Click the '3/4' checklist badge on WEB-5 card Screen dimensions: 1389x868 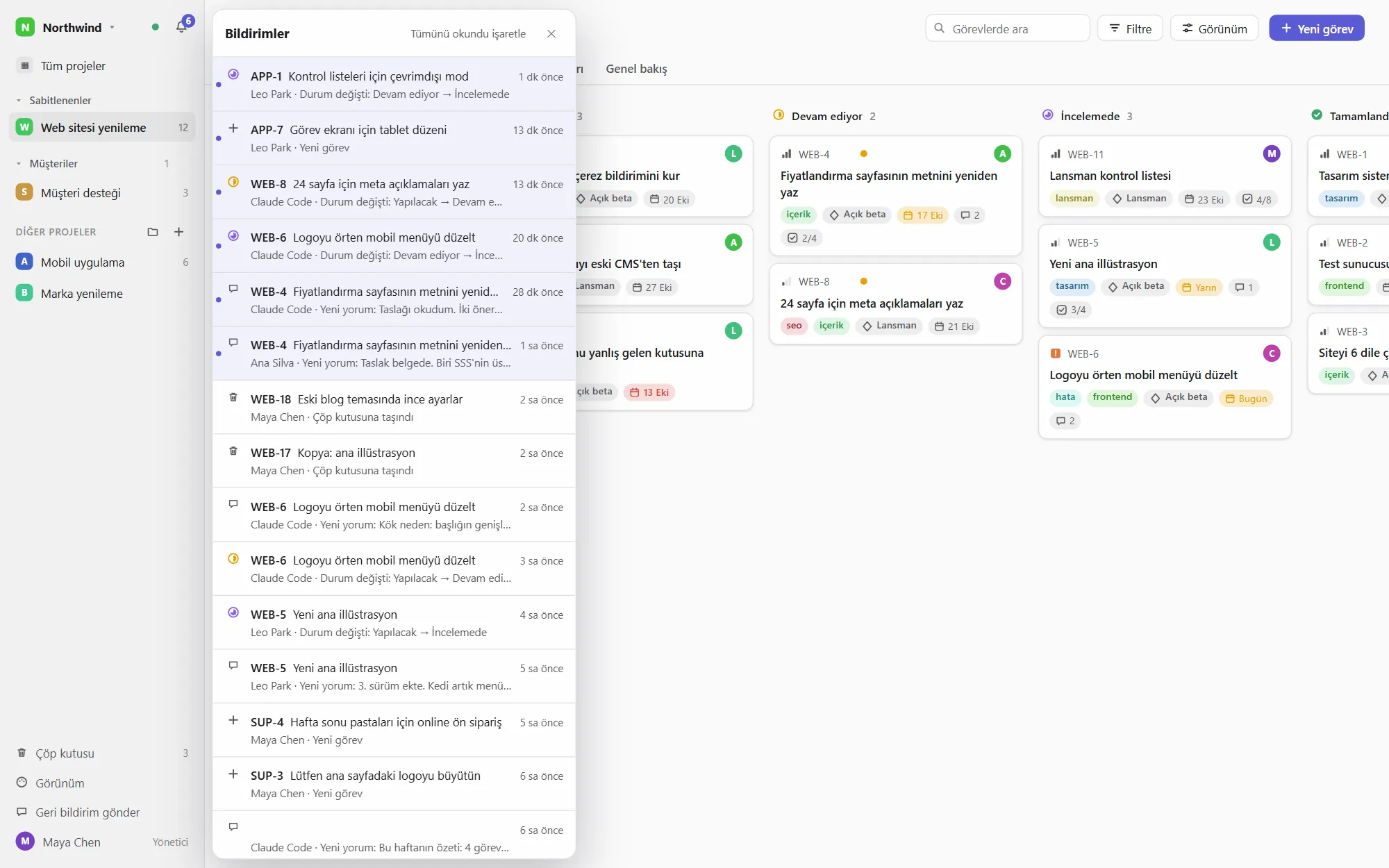[x=1071, y=310]
